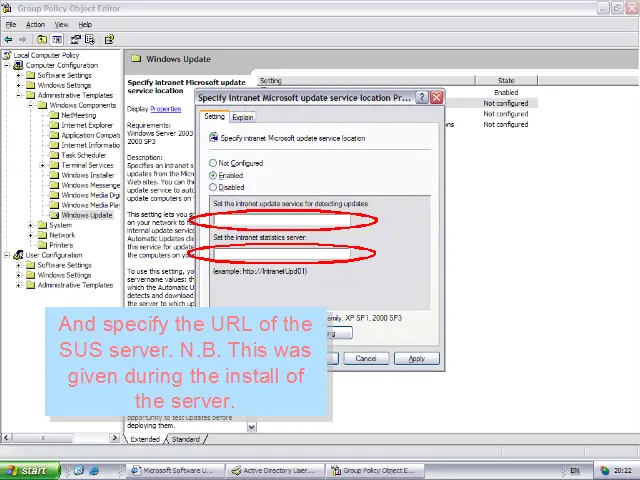
Task: Click the description pane scroll-down arrow
Action: [252, 427]
